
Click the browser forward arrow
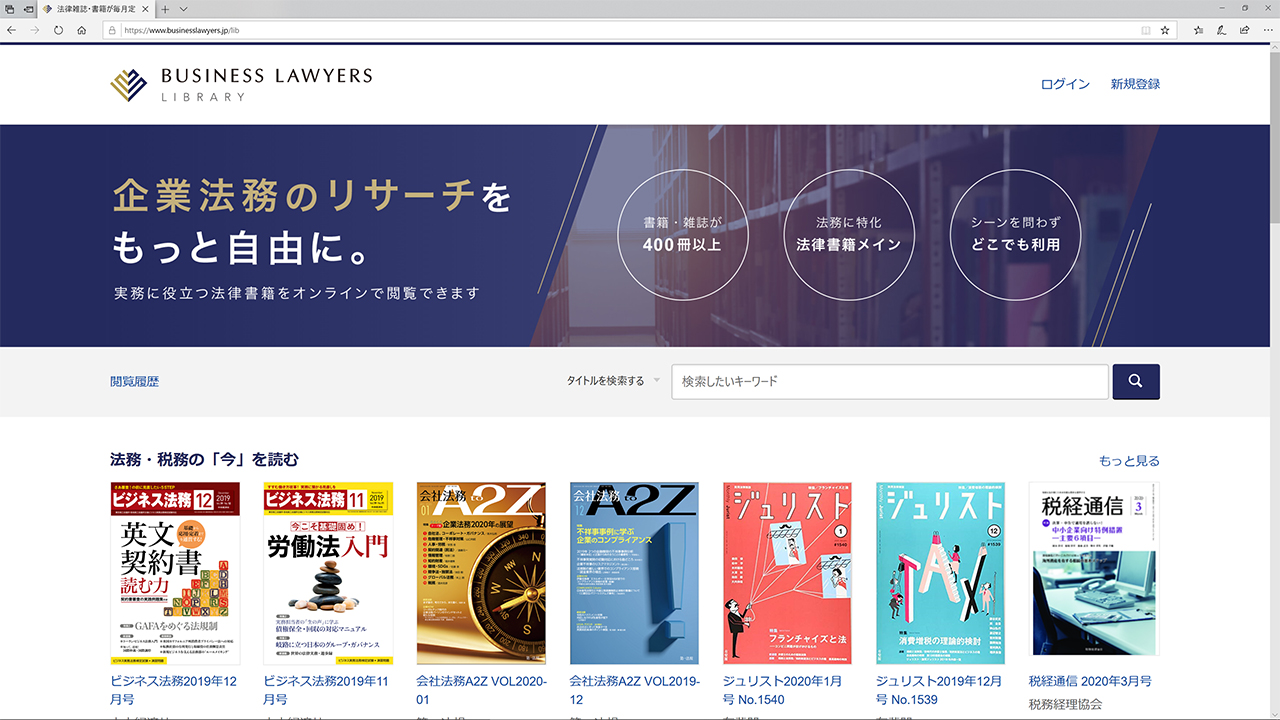(x=35, y=30)
